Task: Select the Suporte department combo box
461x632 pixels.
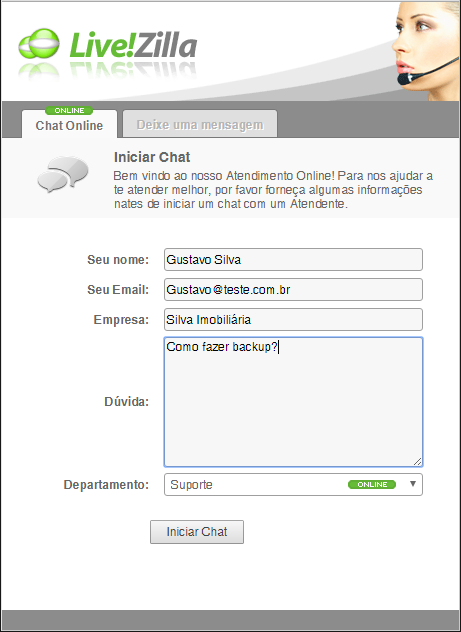Action: coord(293,484)
